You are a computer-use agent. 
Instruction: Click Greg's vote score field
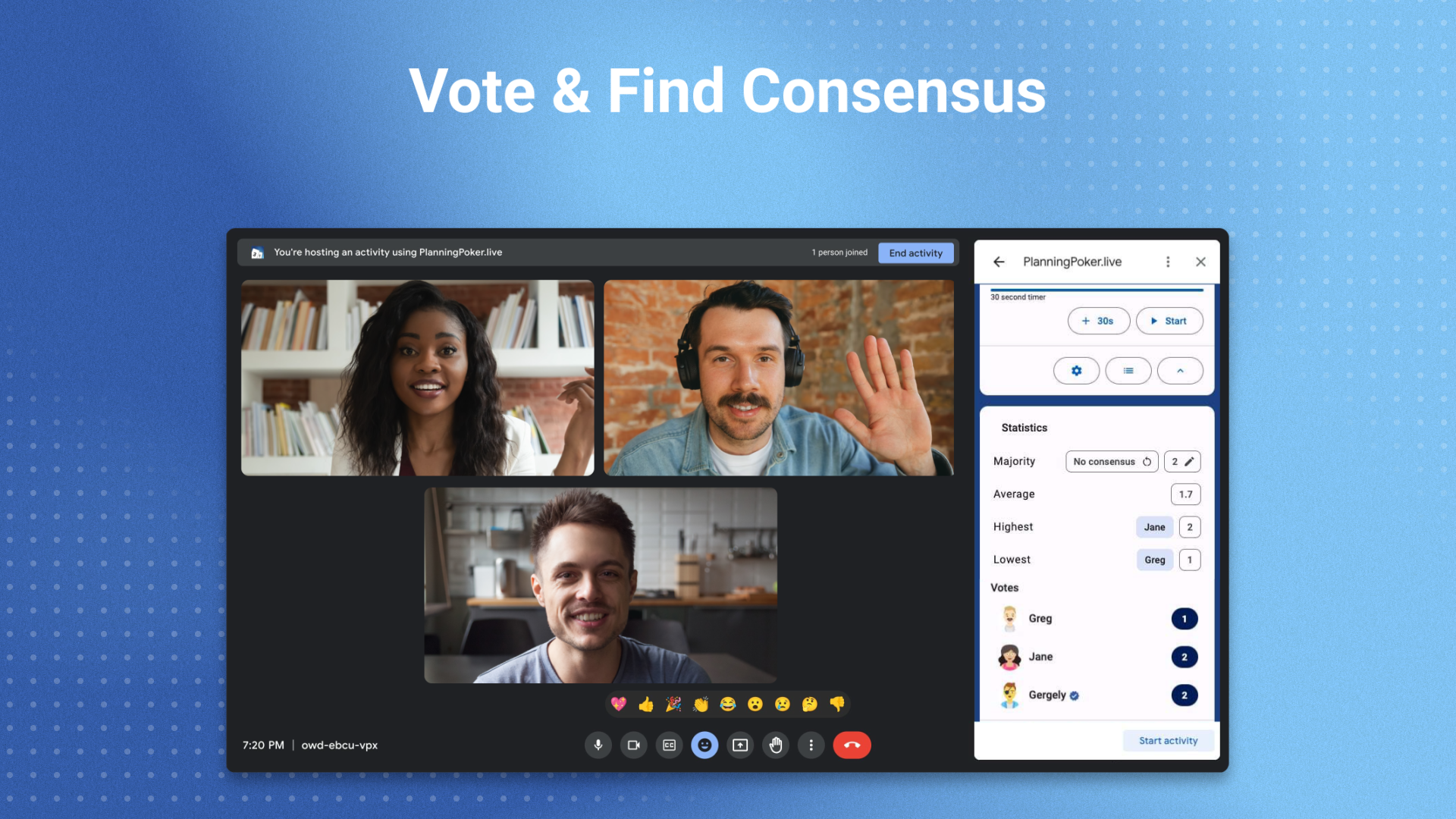(x=1184, y=618)
